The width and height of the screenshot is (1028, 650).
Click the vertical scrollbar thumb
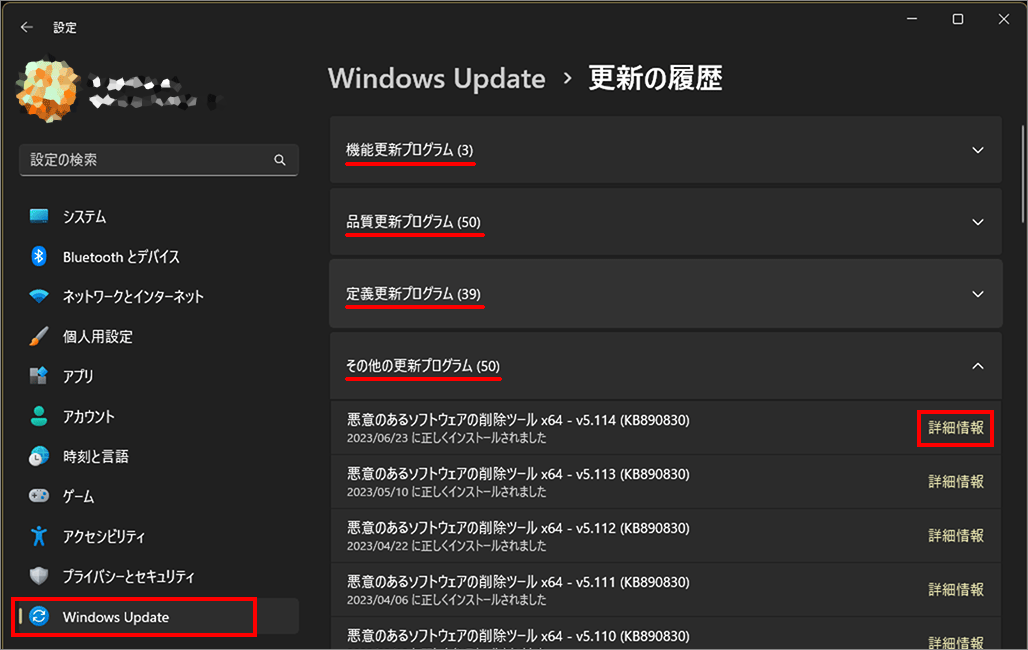[x=1023, y=174]
